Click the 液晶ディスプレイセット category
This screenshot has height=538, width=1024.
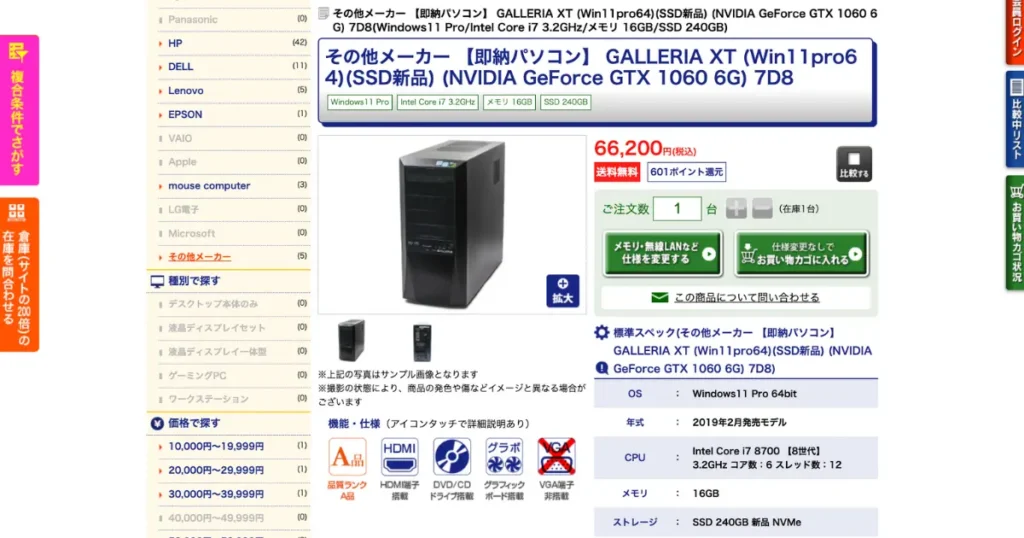click(x=217, y=328)
